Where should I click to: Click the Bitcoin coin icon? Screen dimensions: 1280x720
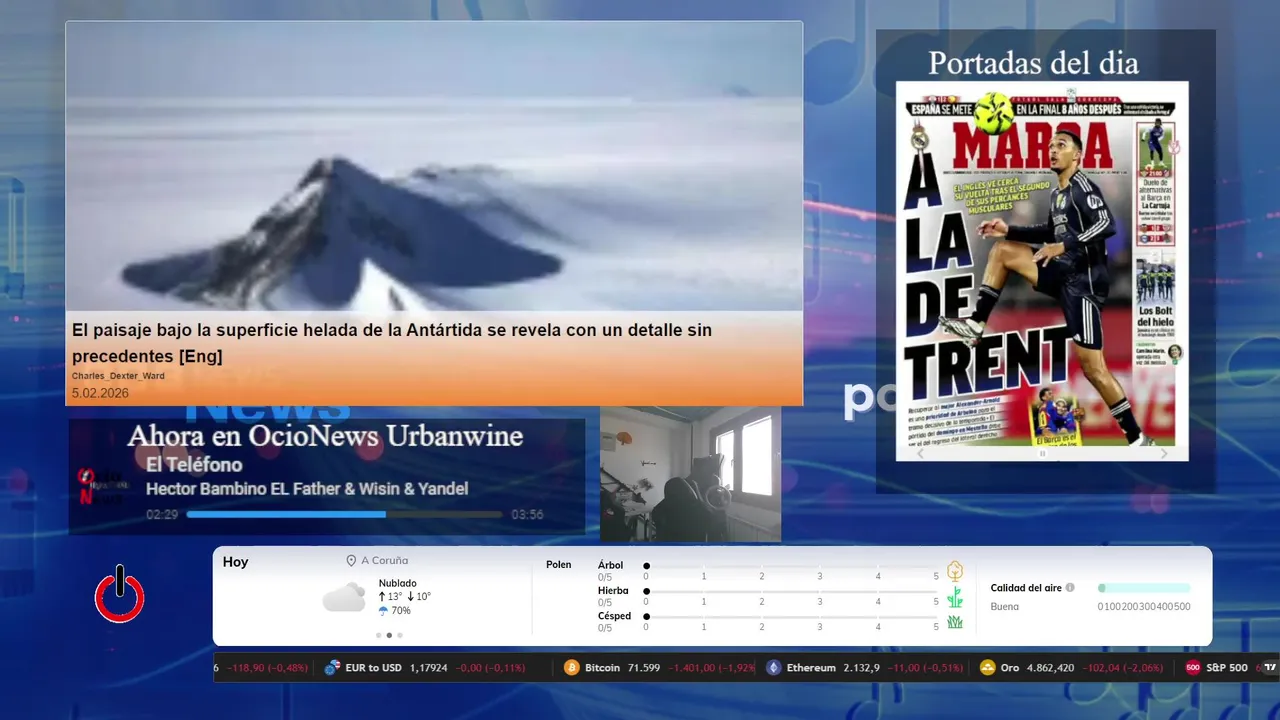(572, 668)
